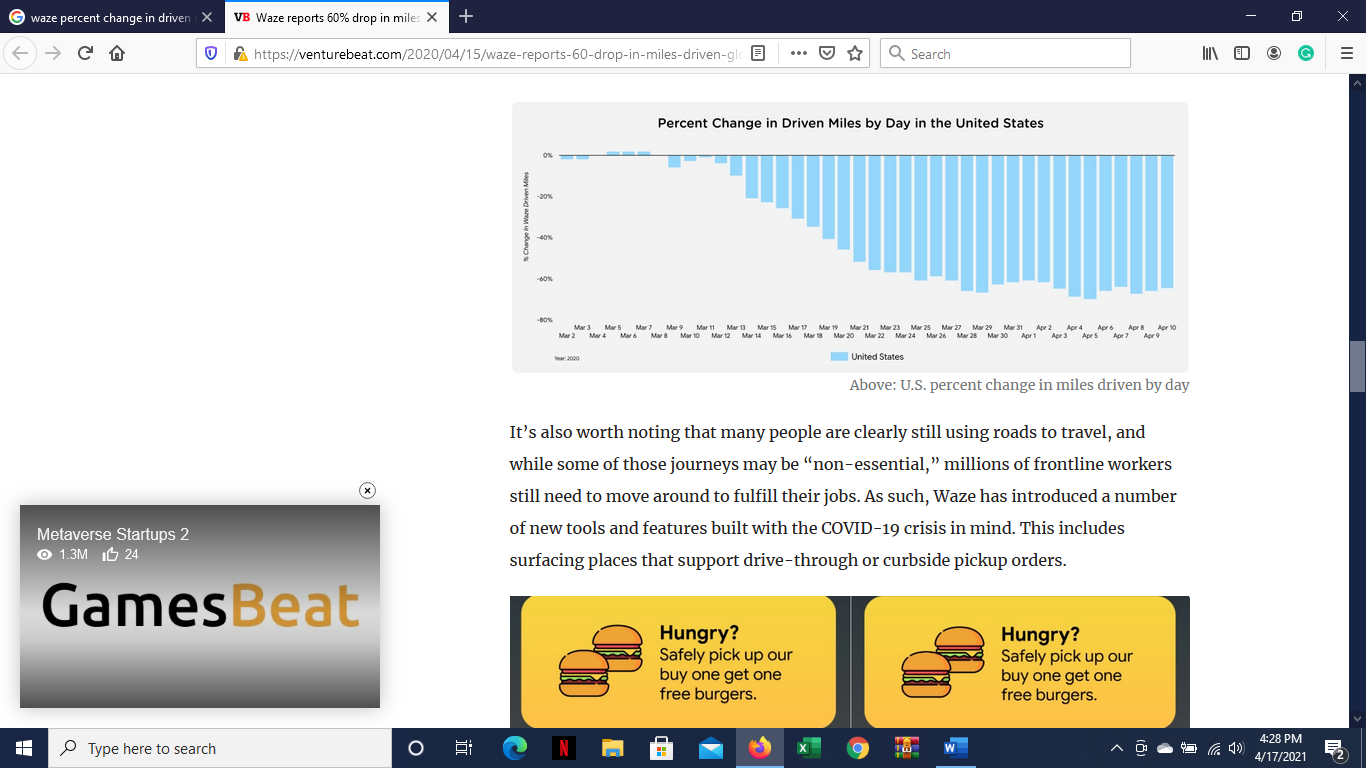
Task: Open WinRAR from the taskbar
Action: [x=907, y=748]
